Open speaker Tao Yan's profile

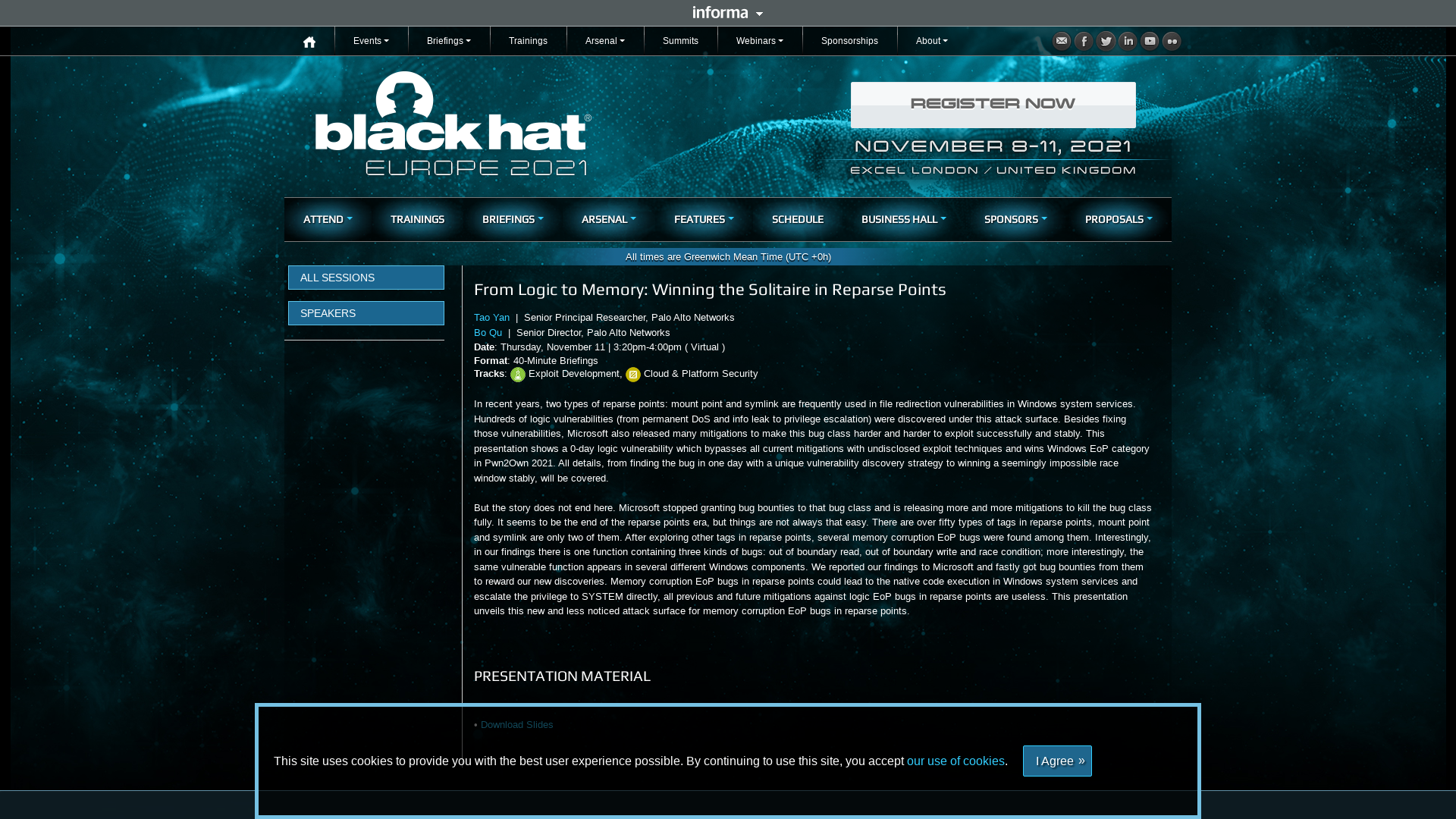tap(491, 318)
